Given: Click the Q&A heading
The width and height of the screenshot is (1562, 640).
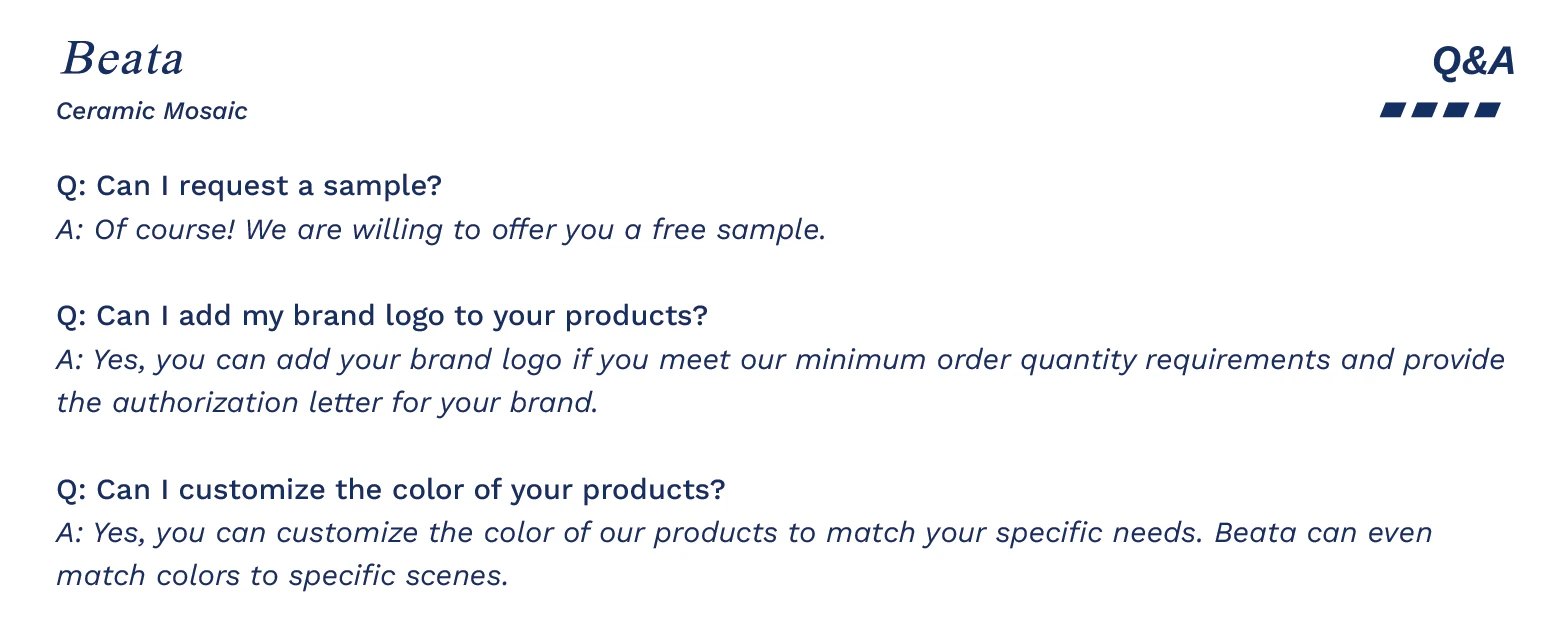Looking at the screenshot, I should click(x=1473, y=62).
